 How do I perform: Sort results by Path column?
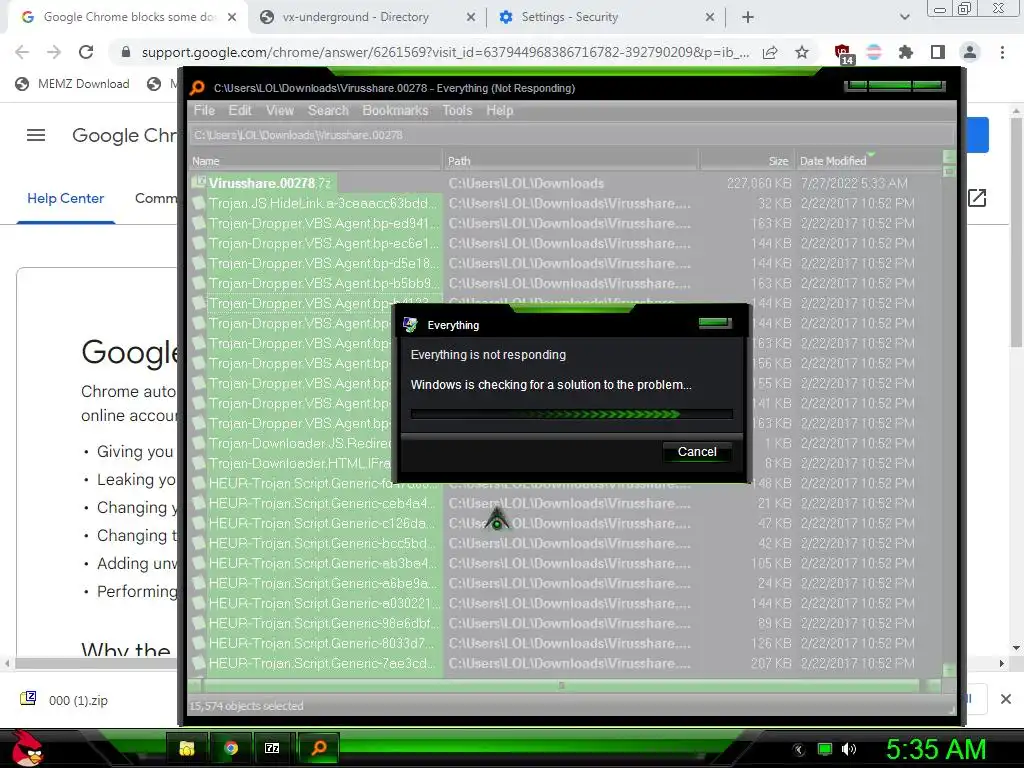point(571,161)
